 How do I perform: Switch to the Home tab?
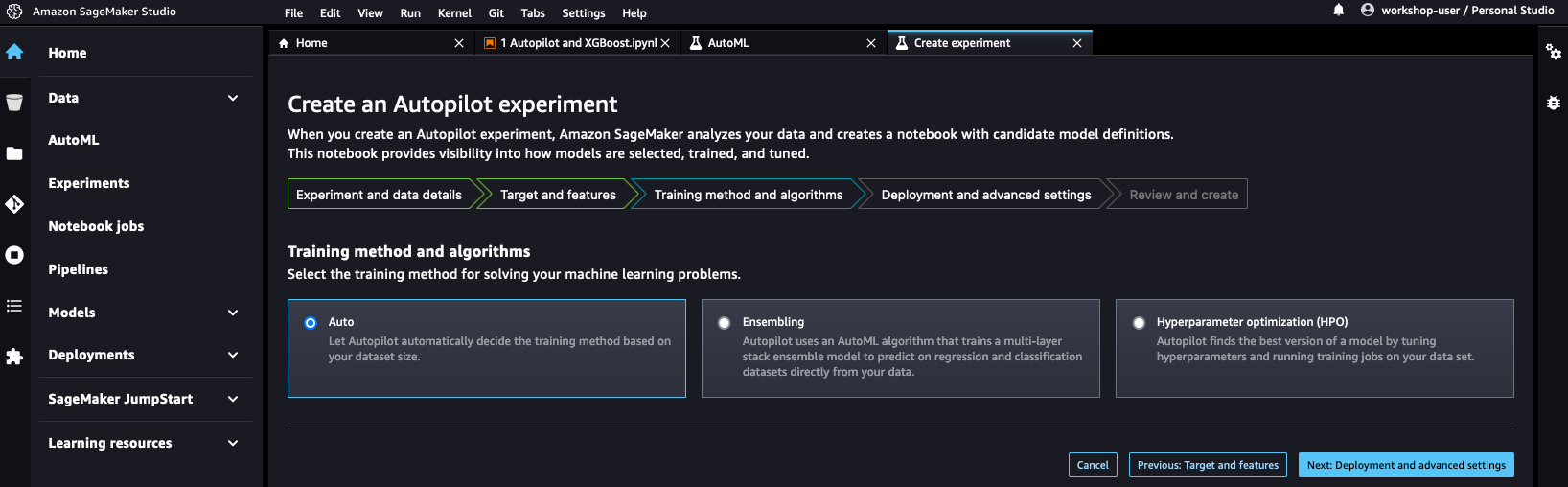(x=372, y=43)
